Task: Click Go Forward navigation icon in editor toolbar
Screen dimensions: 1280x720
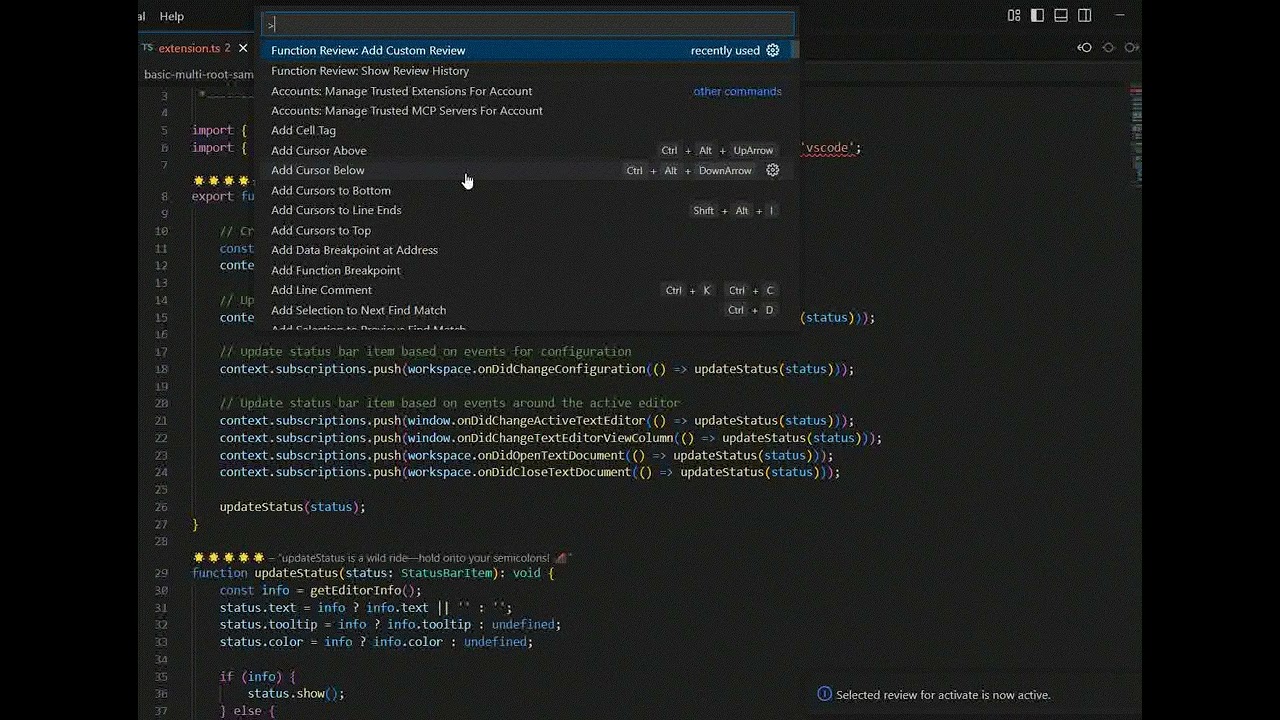Action: tap(1131, 48)
